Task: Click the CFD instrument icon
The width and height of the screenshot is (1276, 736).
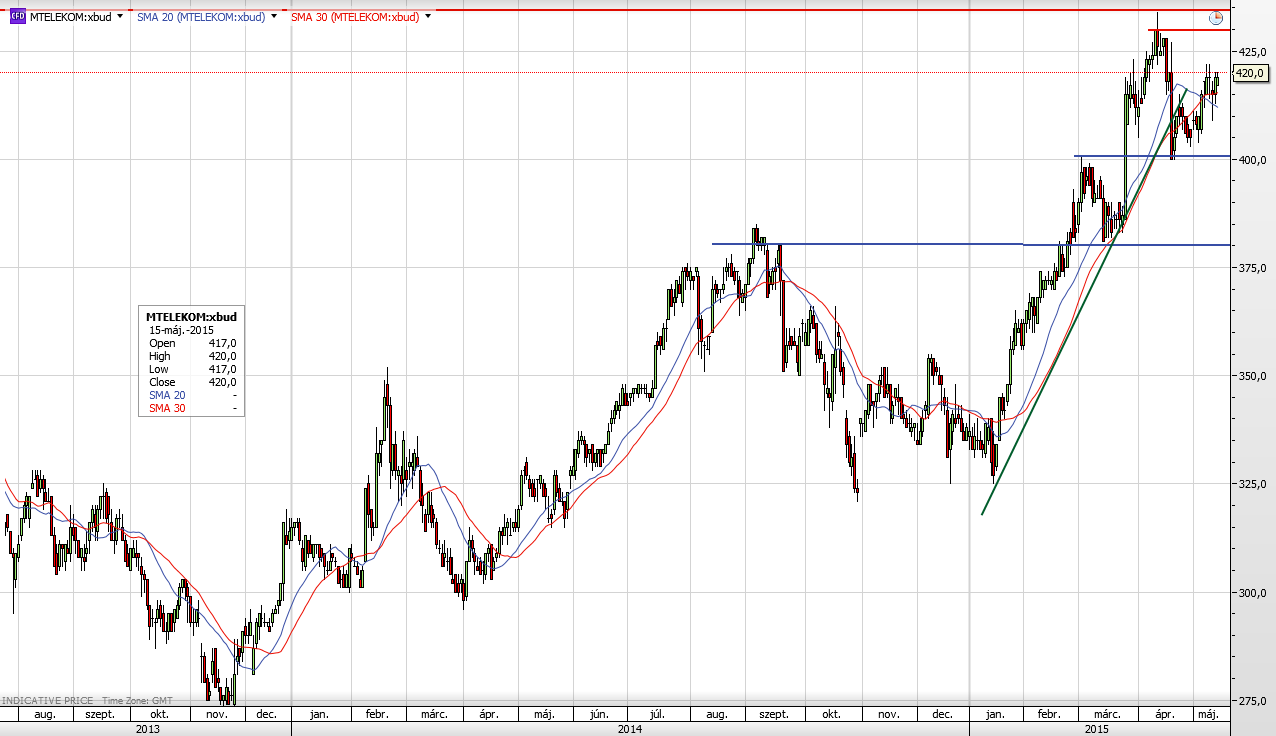Action: [x=17, y=16]
